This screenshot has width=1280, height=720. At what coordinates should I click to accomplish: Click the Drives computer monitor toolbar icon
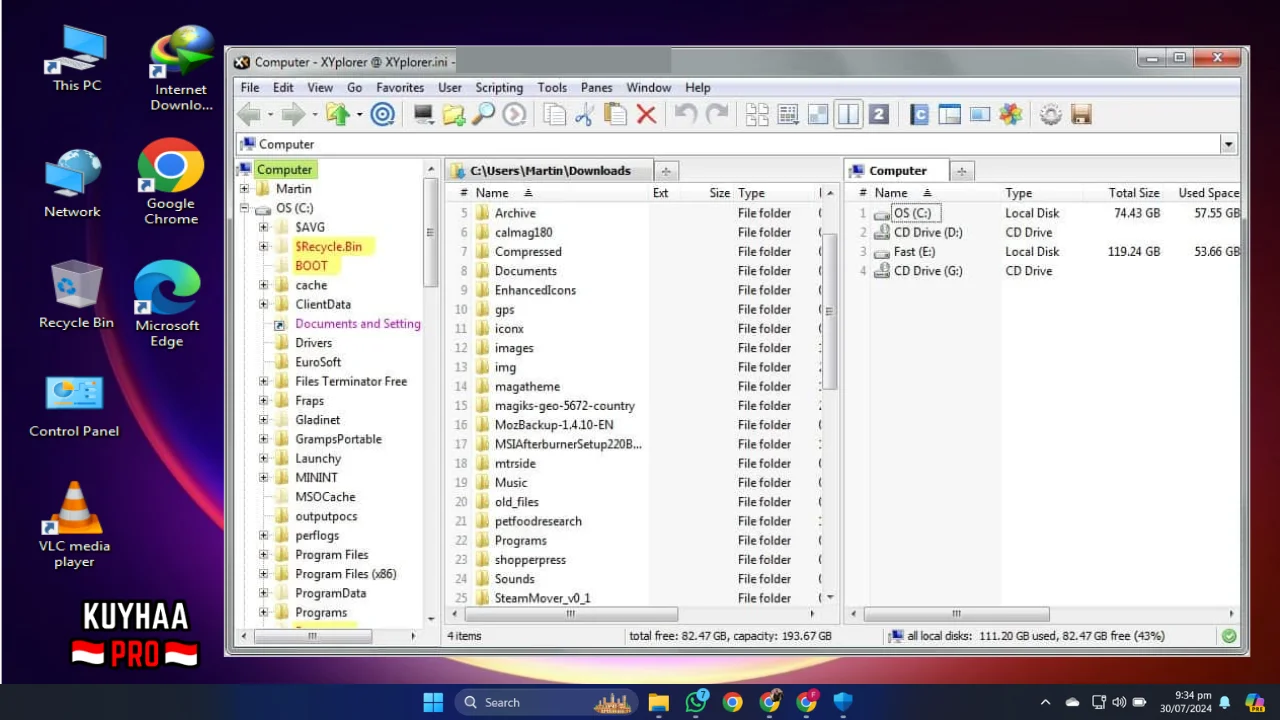point(424,115)
